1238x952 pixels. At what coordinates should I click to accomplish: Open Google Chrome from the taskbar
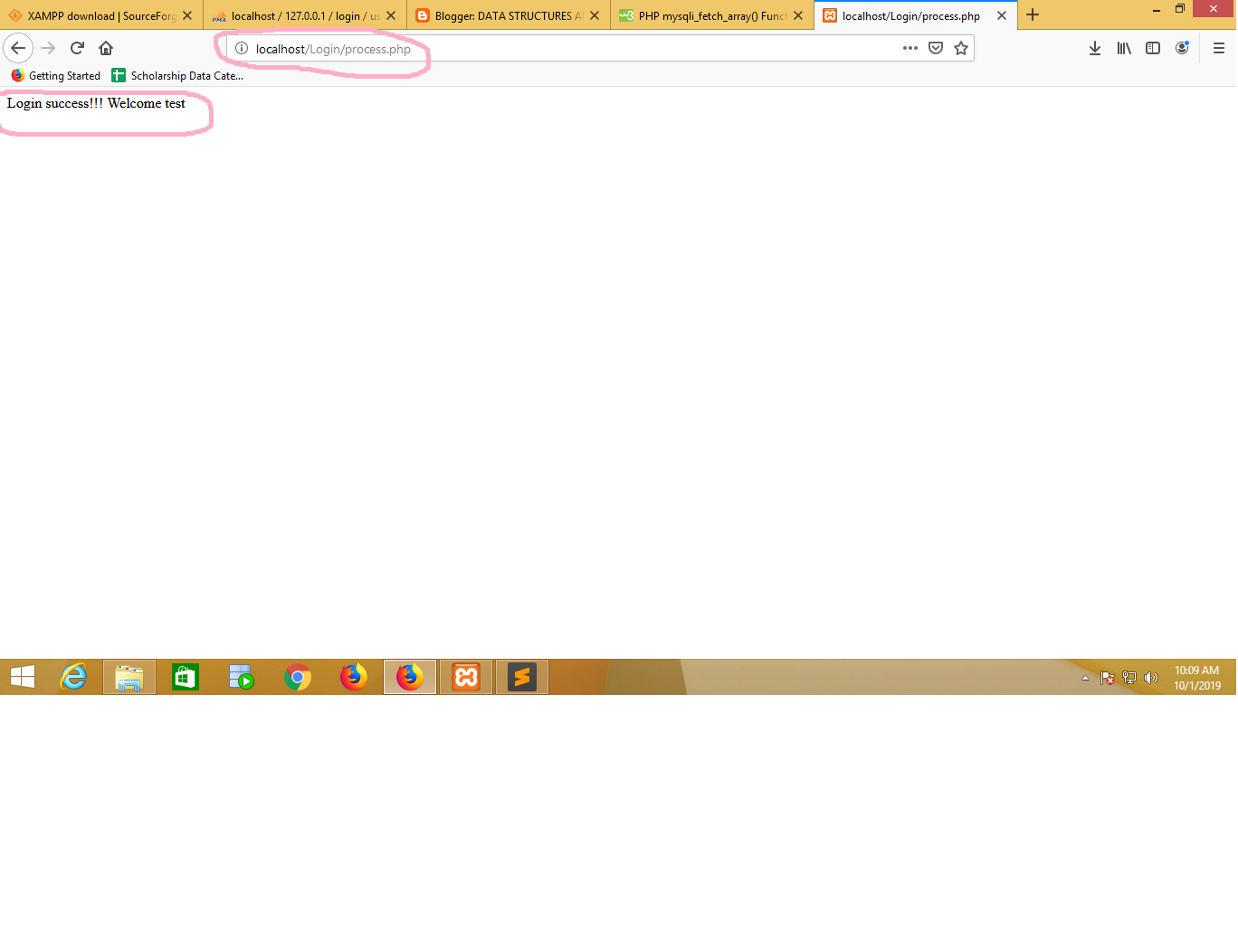298,676
